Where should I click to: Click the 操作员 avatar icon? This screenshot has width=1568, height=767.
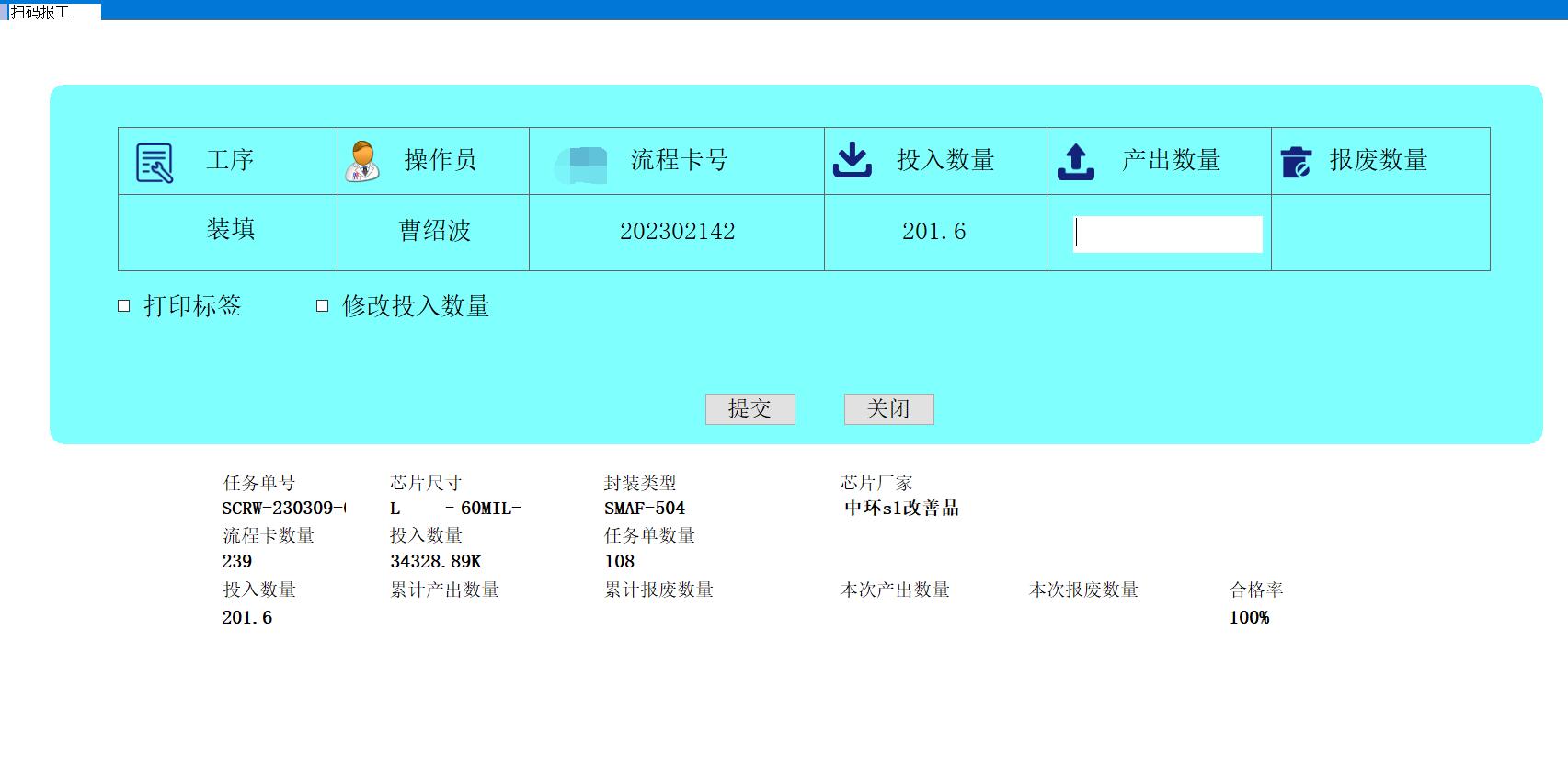pyautogui.click(x=362, y=161)
